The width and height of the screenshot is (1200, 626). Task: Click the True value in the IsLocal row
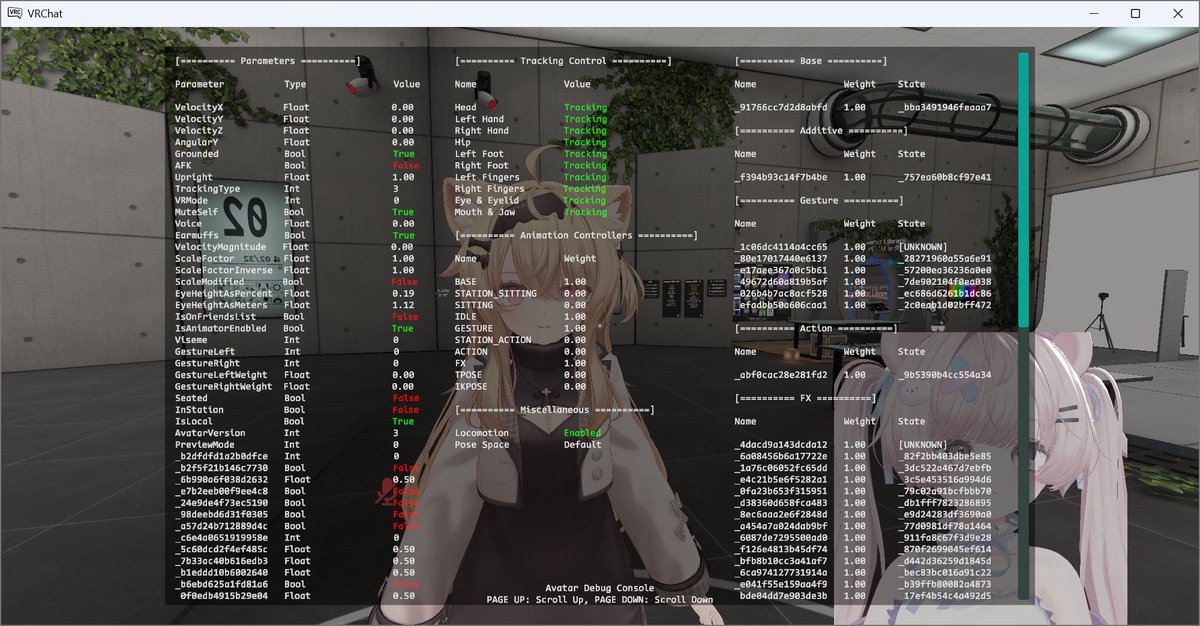coord(403,422)
